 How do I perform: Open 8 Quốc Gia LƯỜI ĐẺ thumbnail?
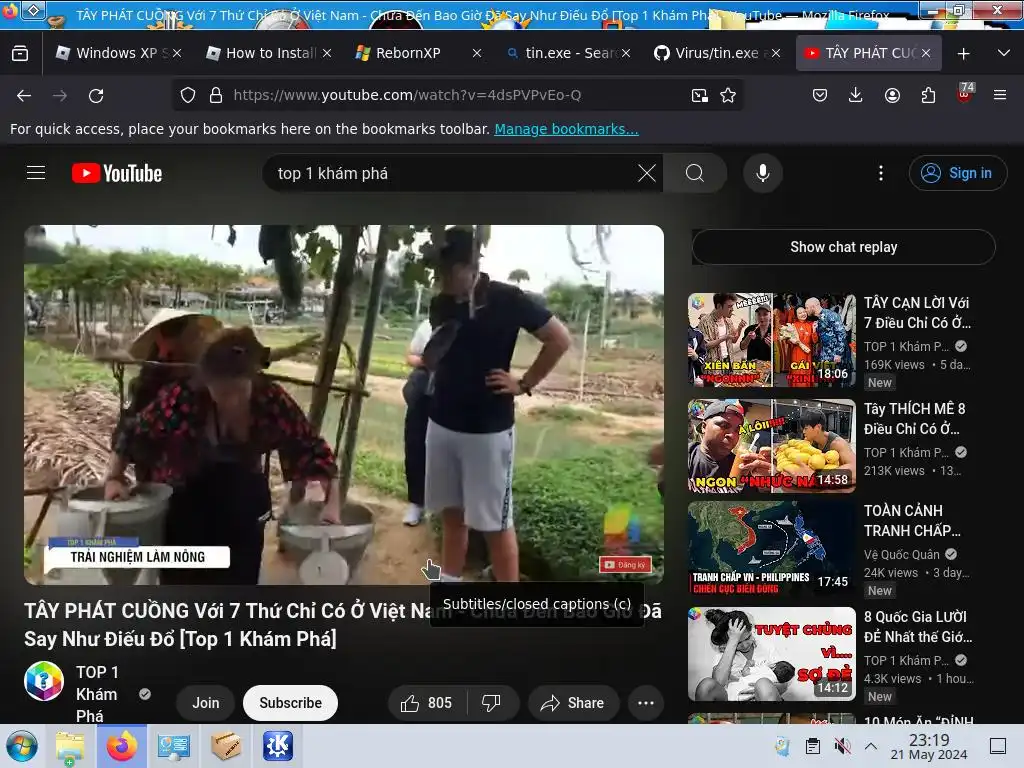point(771,654)
